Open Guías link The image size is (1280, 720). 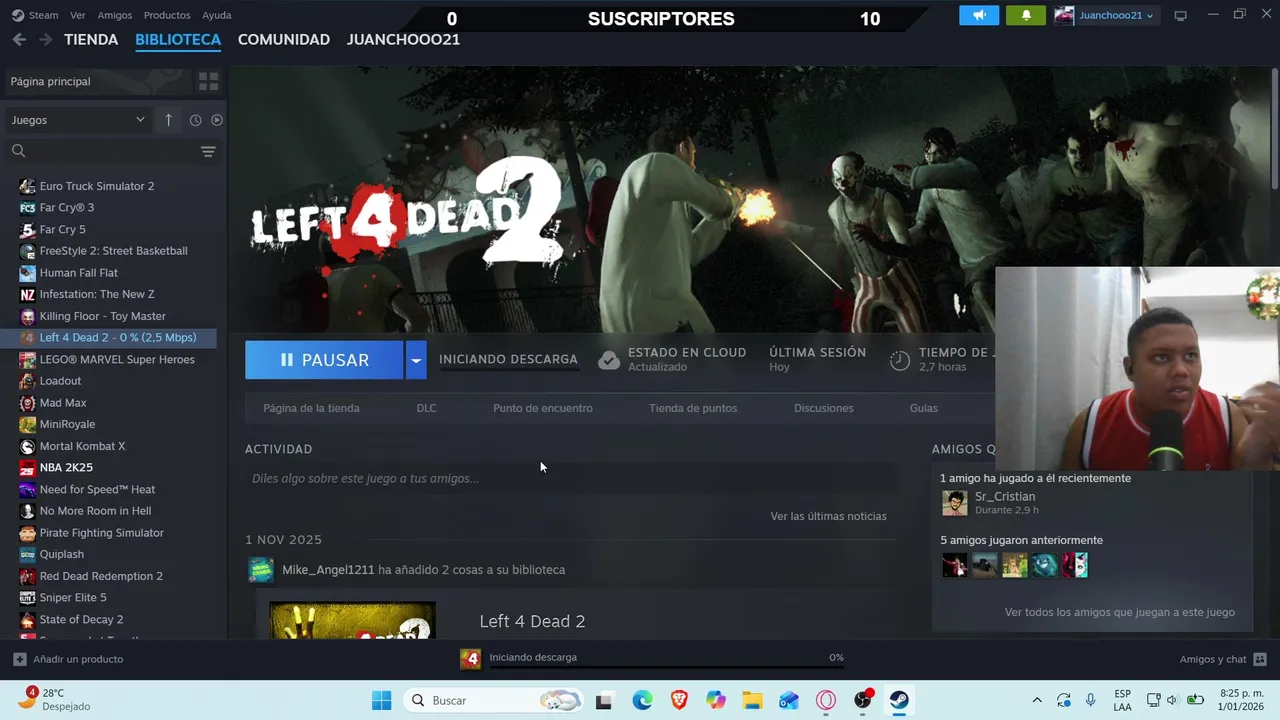coord(924,408)
